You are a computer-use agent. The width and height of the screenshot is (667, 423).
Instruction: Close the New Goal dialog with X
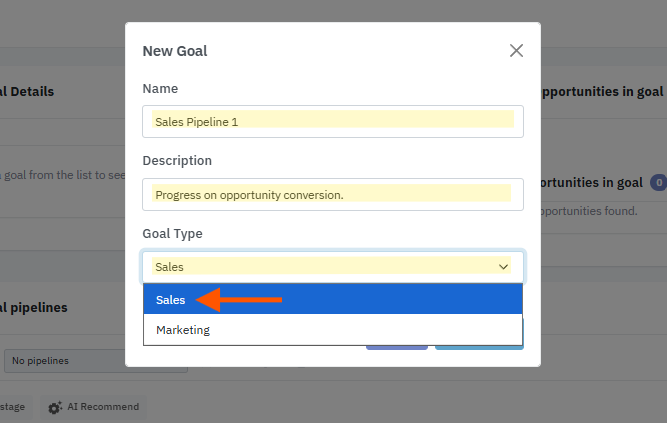516,51
